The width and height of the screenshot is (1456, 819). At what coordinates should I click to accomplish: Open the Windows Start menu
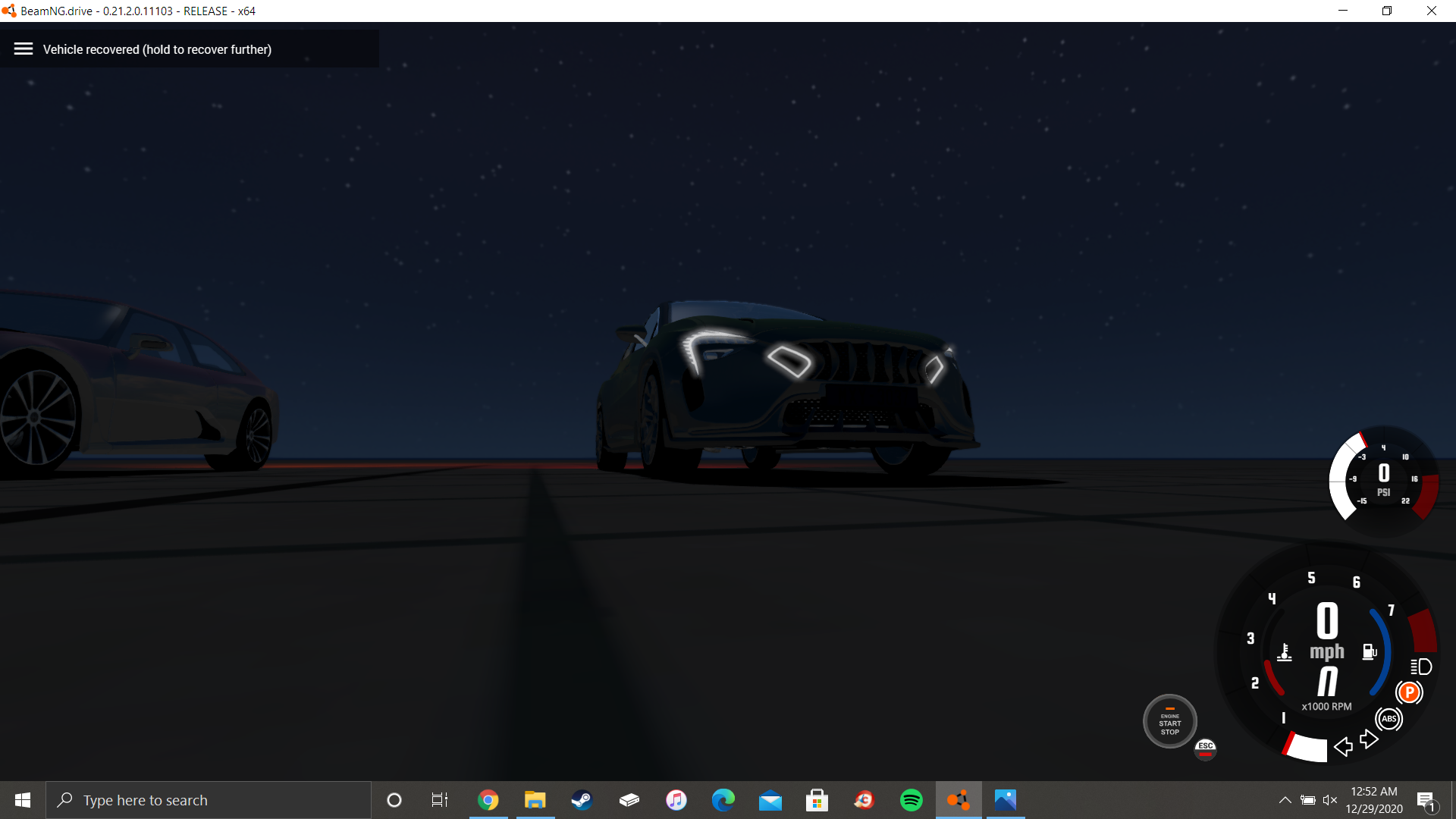(x=23, y=800)
